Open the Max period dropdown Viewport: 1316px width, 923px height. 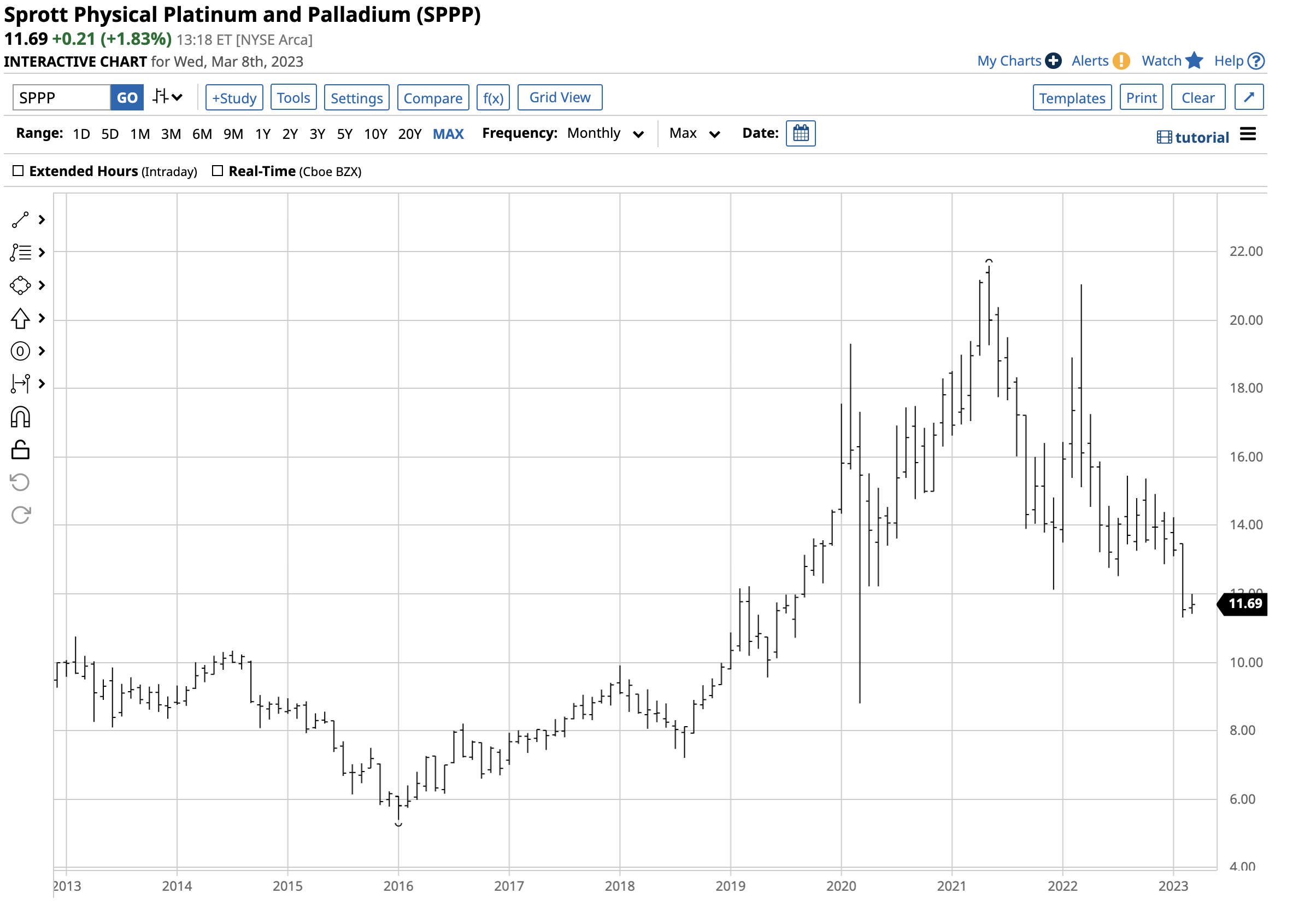tap(695, 133)
